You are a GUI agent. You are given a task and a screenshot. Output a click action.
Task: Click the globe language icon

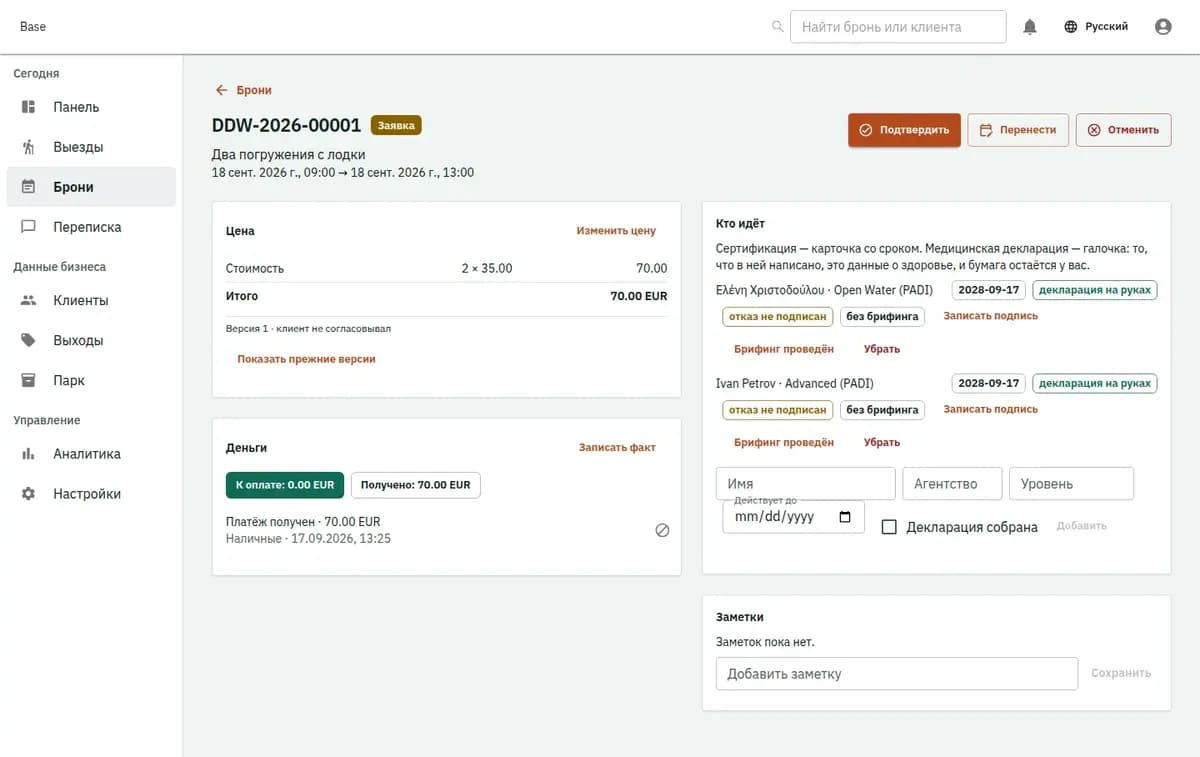(1071, 27)
